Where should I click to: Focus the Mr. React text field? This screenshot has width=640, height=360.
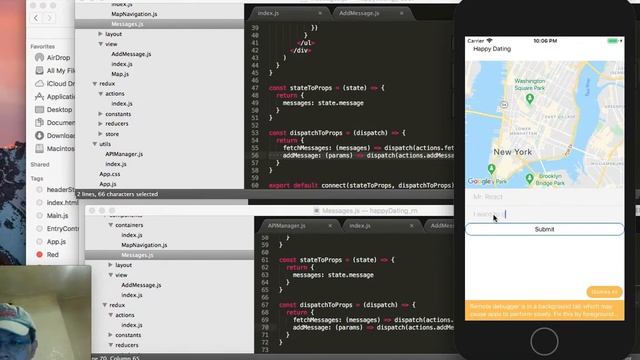pos(544,197)
